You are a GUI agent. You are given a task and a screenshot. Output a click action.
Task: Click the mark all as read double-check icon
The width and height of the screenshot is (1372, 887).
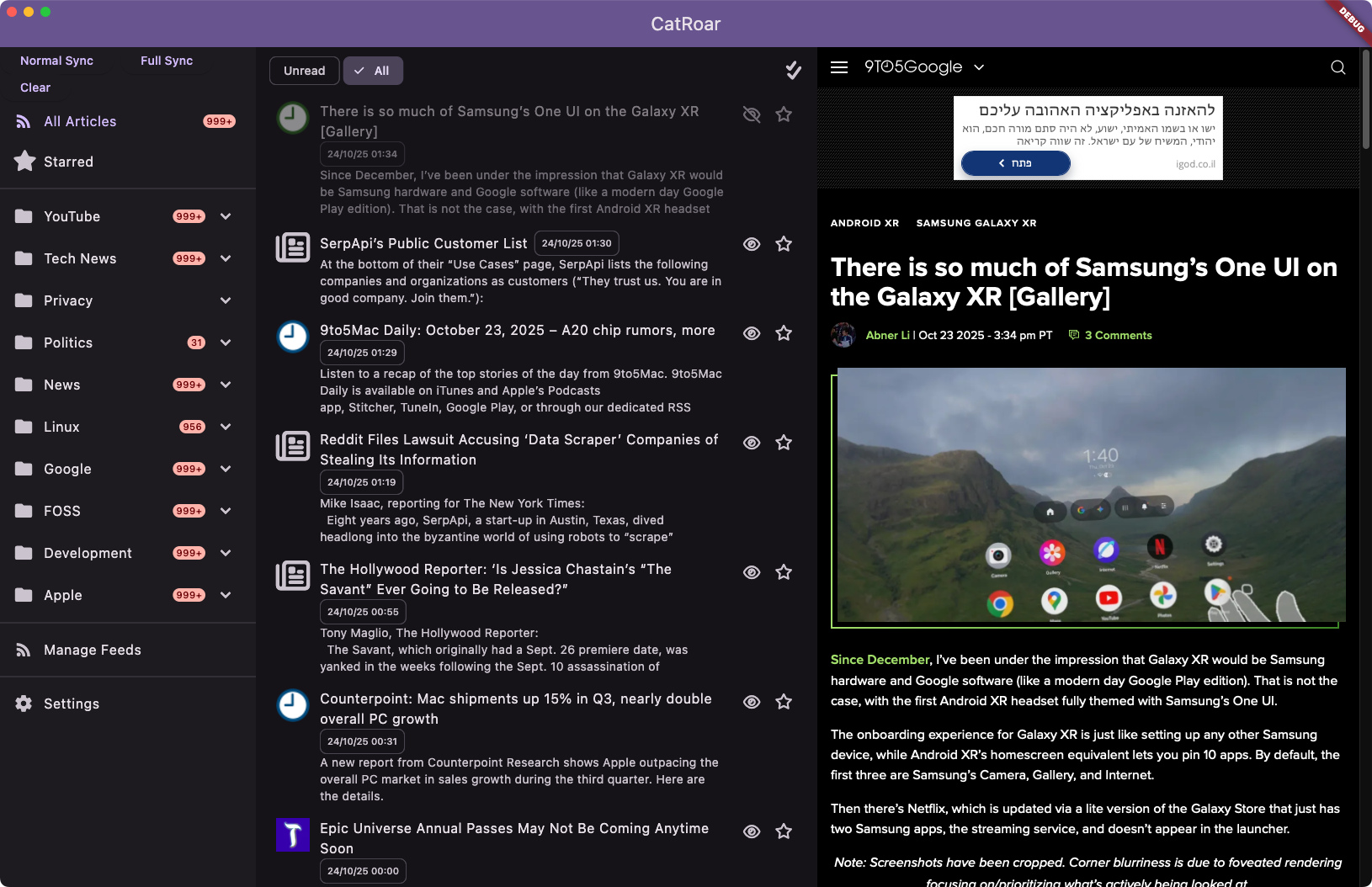tap(793, 71)
